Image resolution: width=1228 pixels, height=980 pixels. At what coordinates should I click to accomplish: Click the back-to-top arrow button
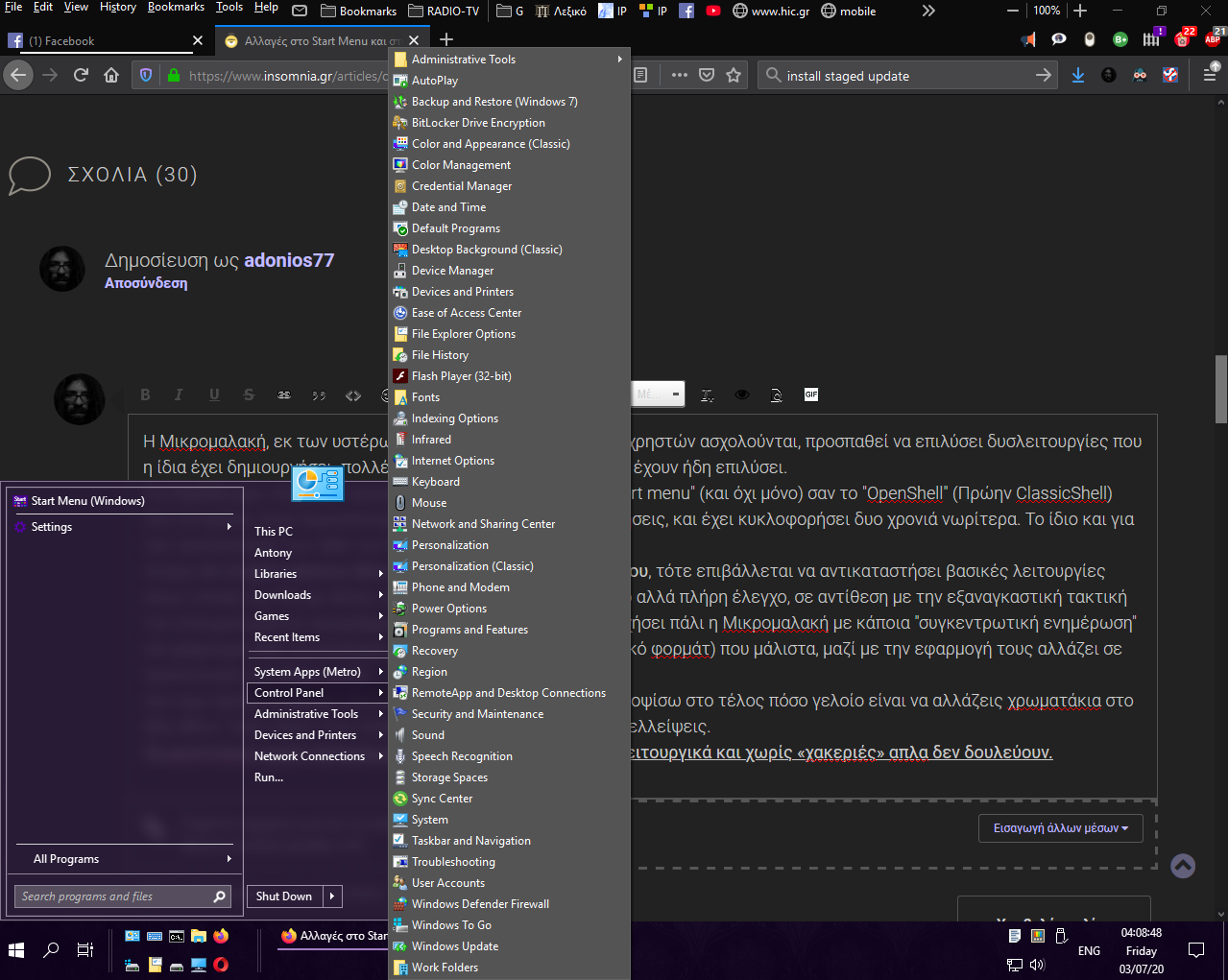click(x=1183, y=866)
